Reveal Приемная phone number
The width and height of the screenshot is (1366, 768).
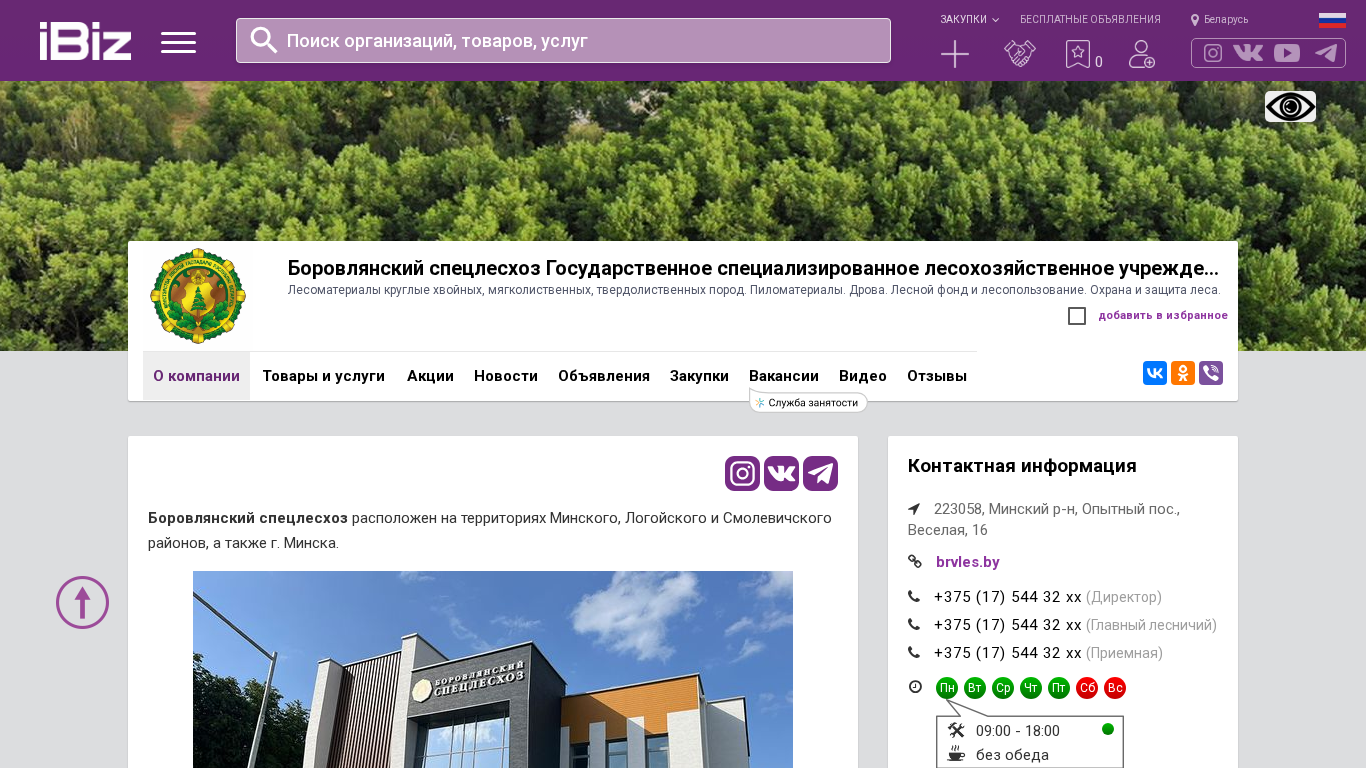pos(1008,653)
